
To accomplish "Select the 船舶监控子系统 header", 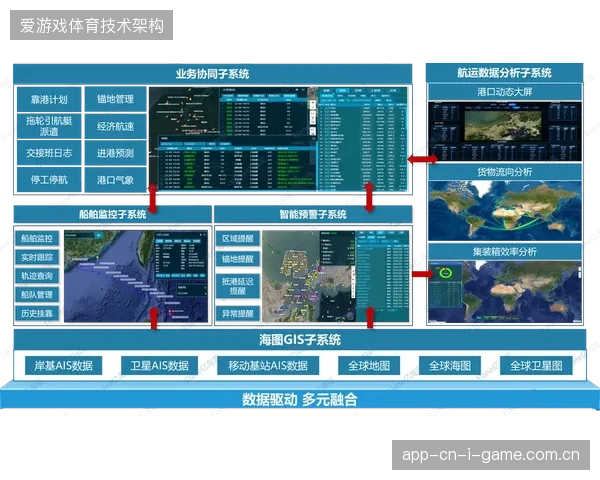I will (x=112, y=214).
